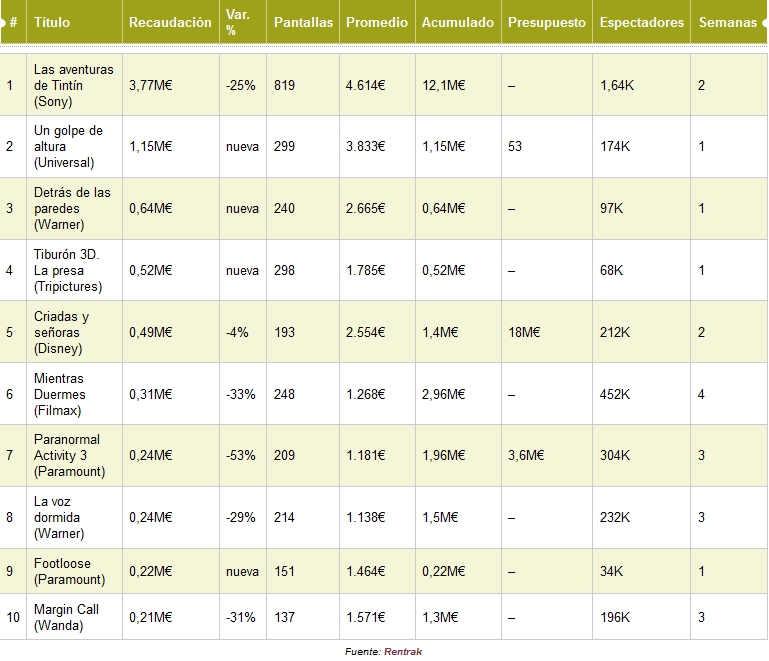Click the 1.571€ promedio value

pos(365,617)
